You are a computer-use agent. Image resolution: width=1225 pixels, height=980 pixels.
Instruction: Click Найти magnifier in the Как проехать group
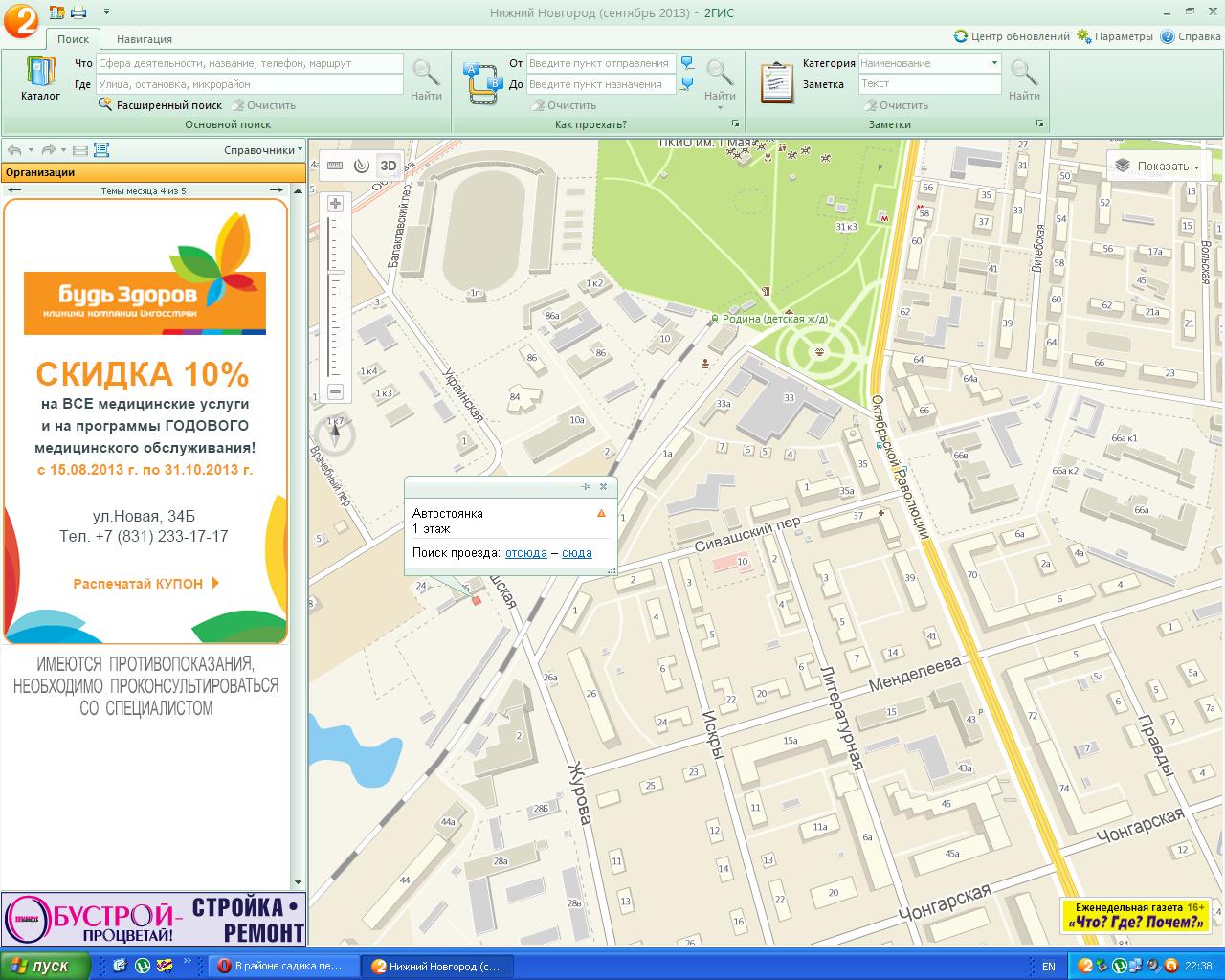click(x=720, y=79)
